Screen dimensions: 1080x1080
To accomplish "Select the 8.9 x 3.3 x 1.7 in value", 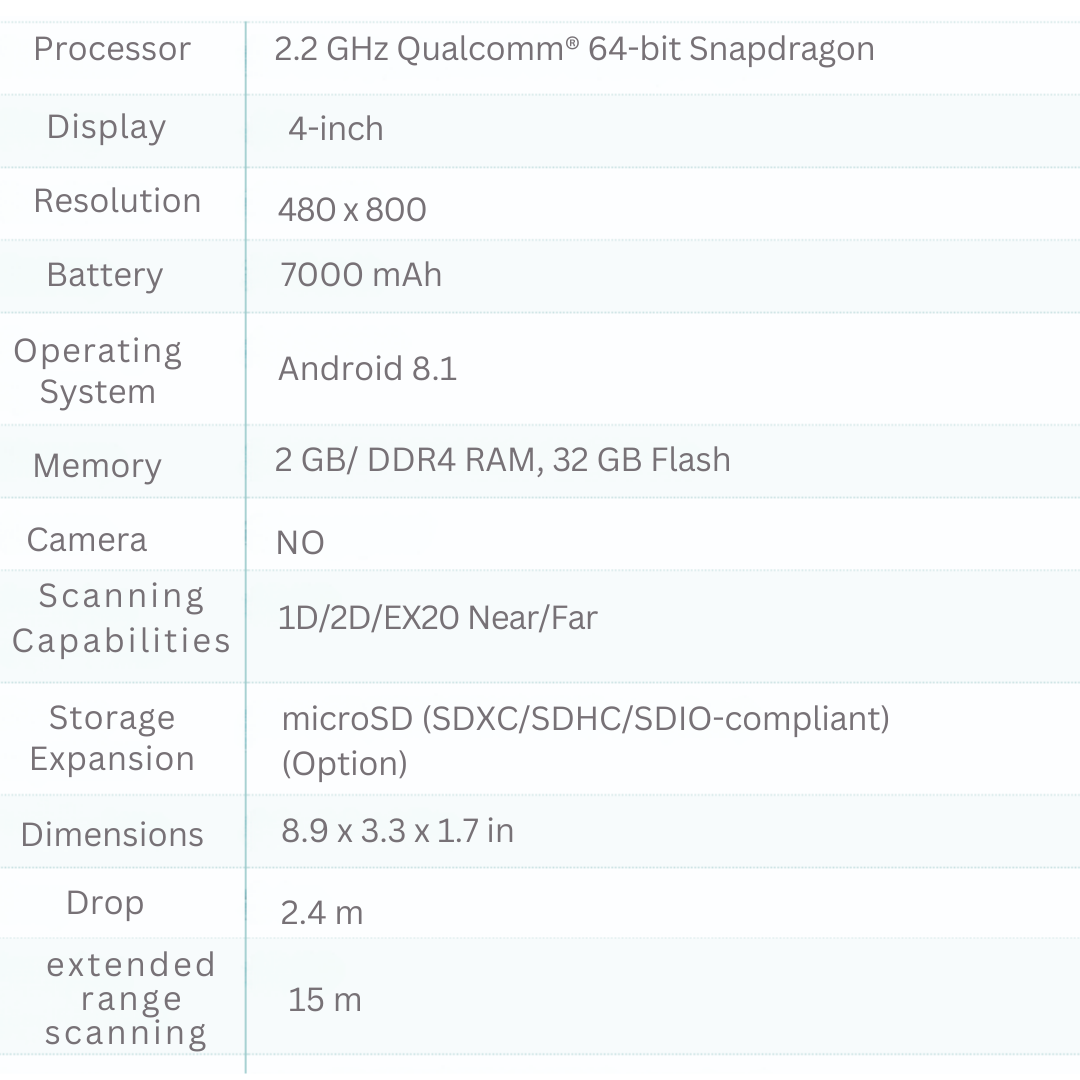I will tap(397, 831).
